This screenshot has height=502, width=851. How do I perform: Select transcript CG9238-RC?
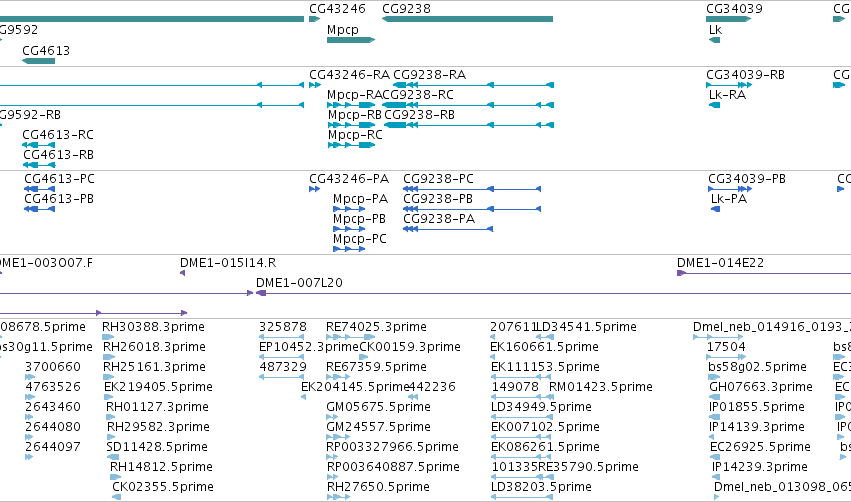418,95
